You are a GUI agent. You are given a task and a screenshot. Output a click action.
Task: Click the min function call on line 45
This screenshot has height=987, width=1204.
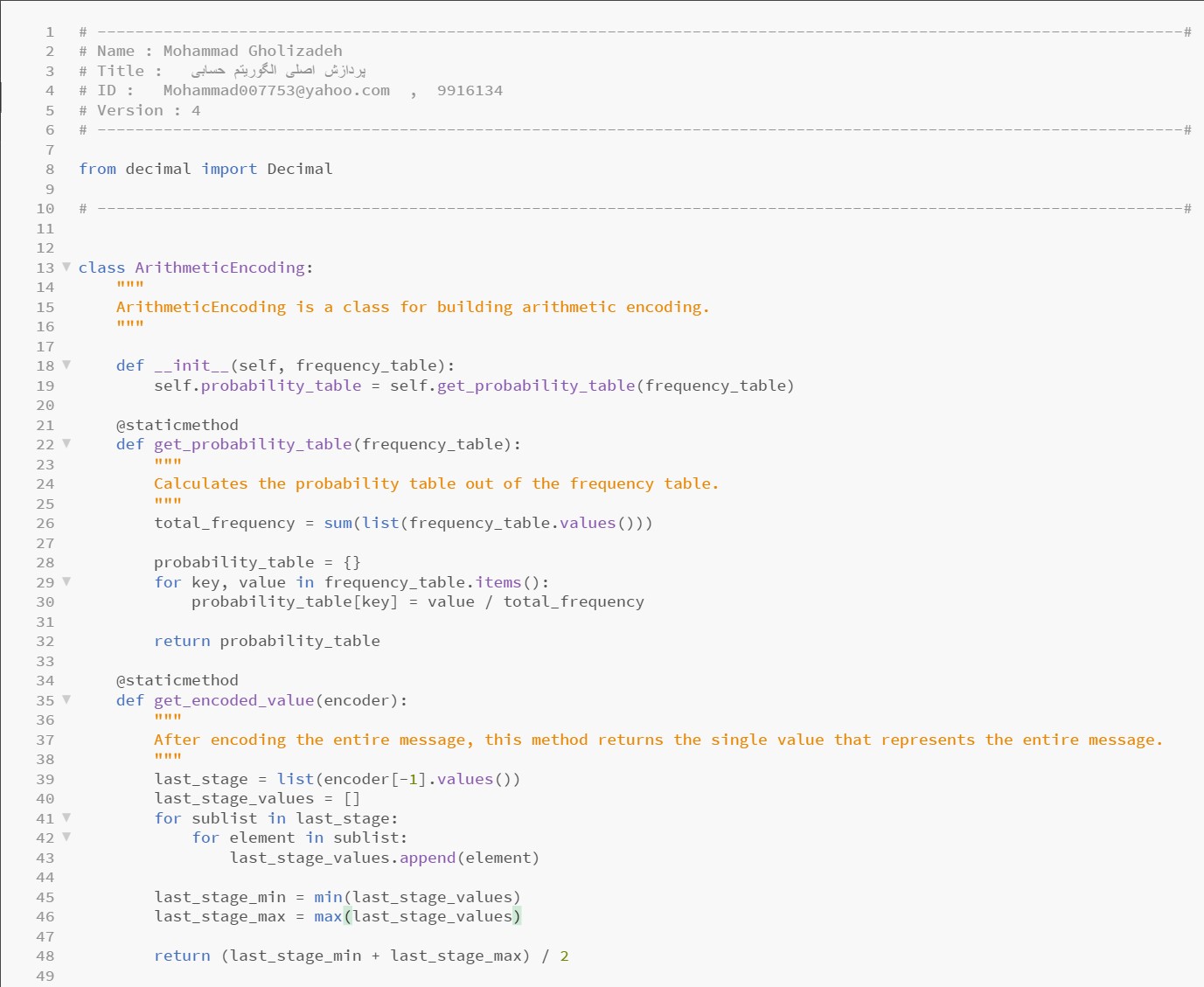pos(328,897)
